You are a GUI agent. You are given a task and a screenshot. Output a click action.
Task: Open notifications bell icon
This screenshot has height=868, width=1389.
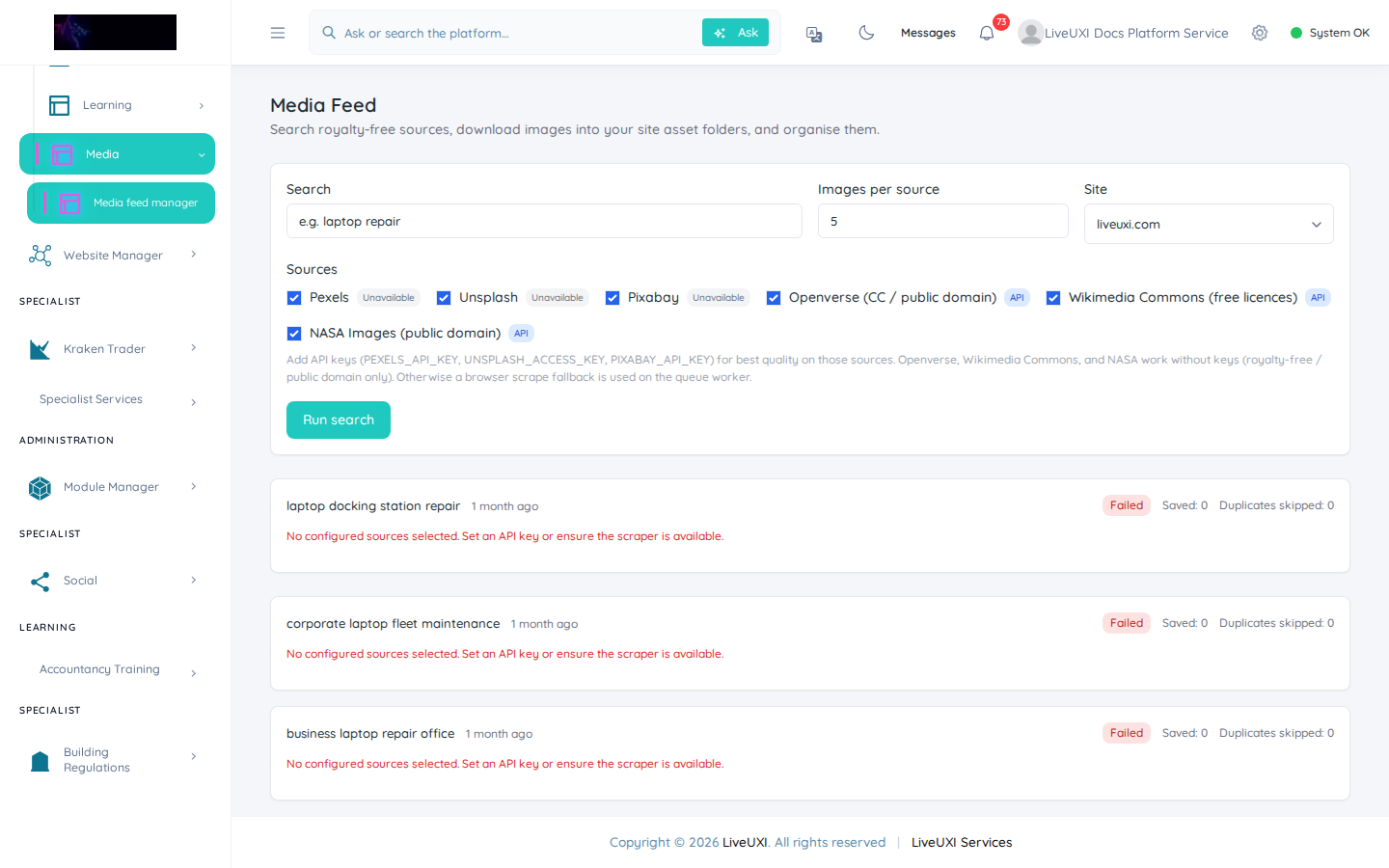click(x=987, y=34)
